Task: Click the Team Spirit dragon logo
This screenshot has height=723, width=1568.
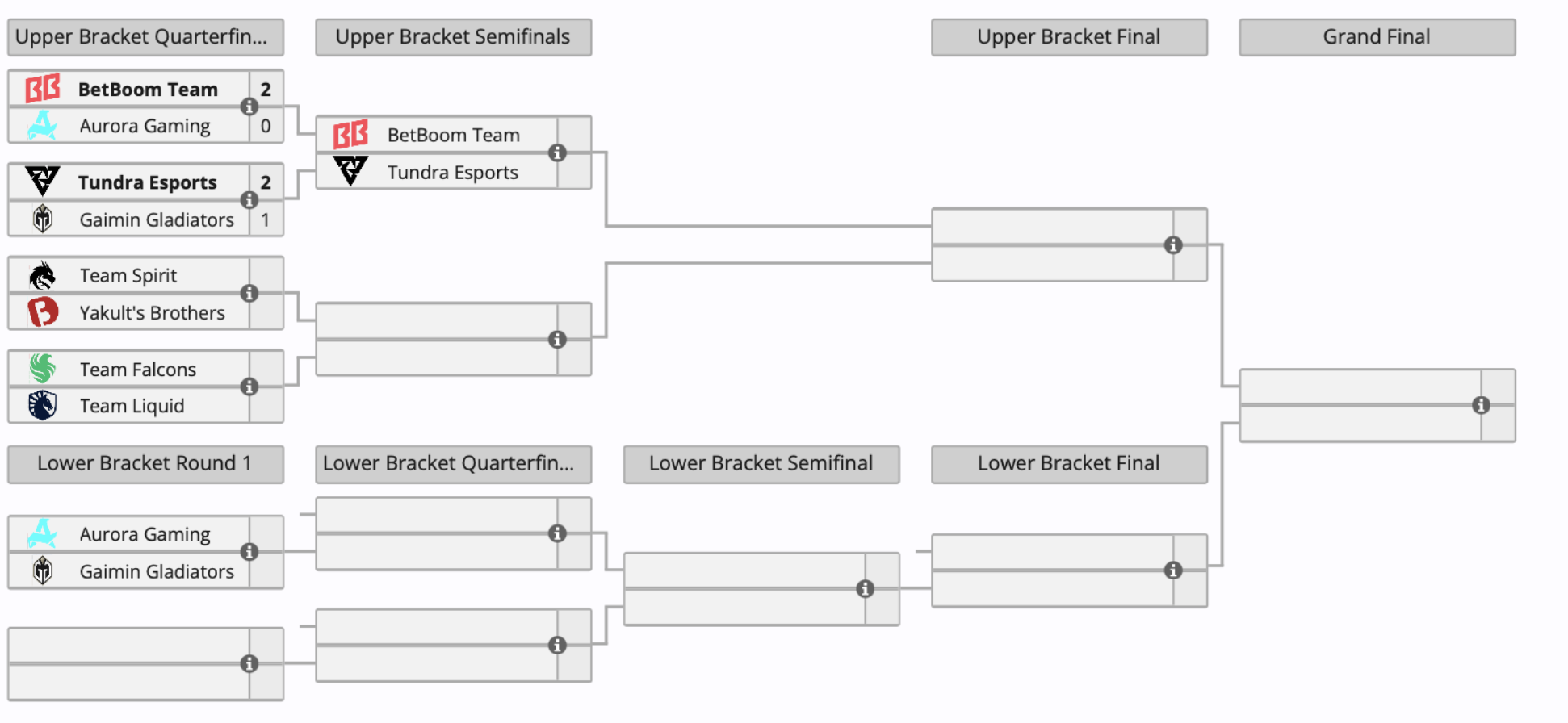Action: 43,276
